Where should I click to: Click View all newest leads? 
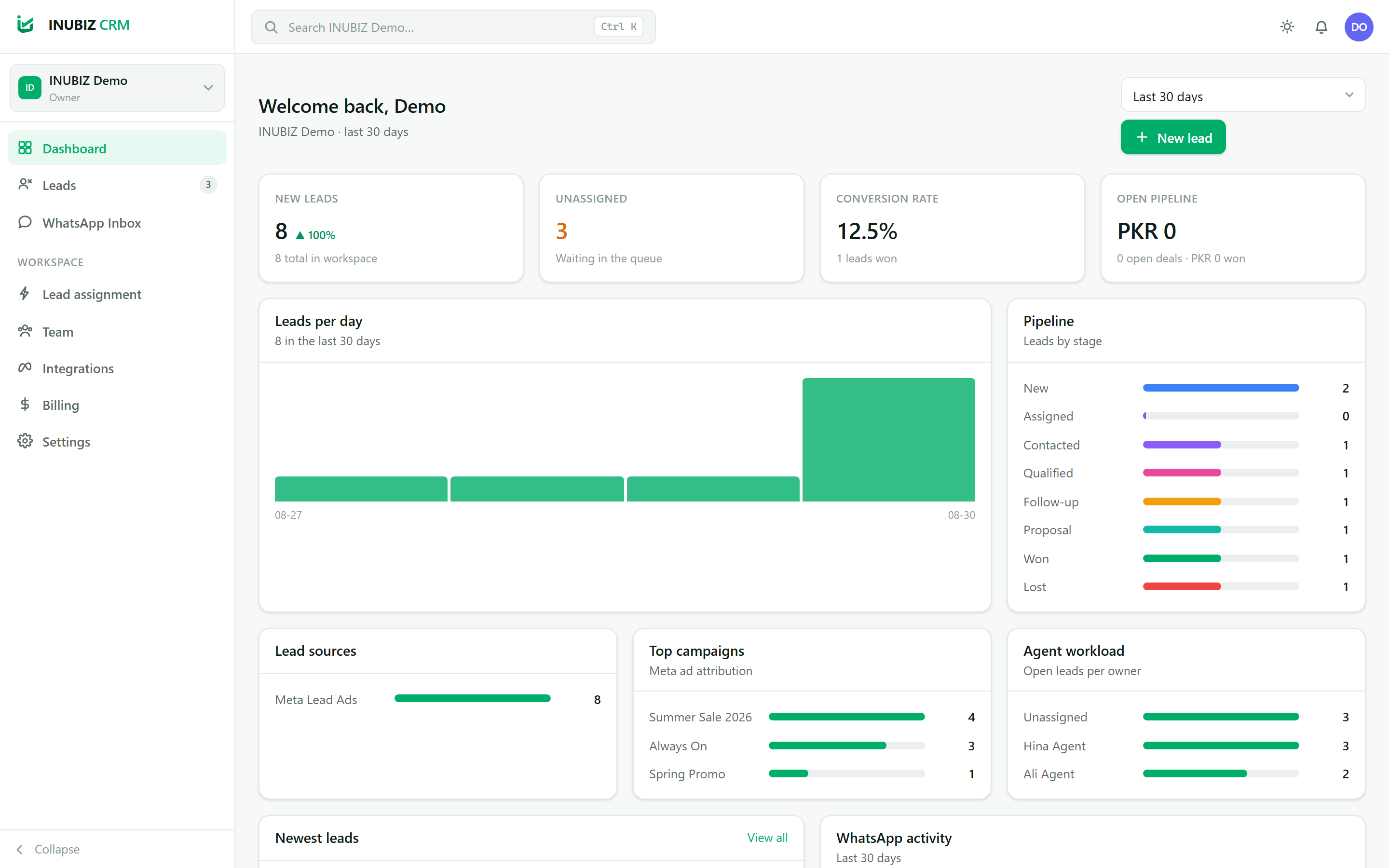tap(767, 838)
